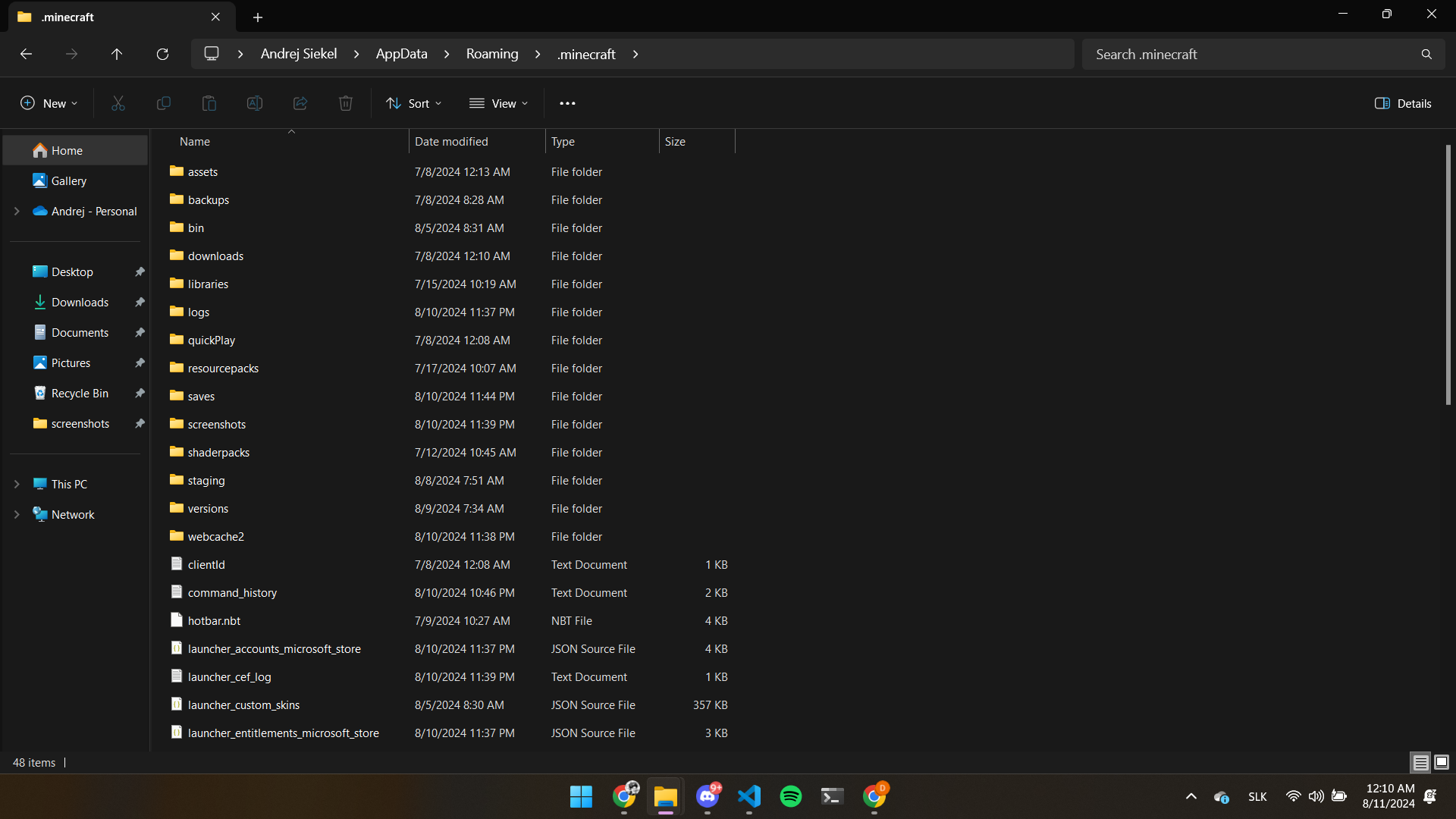Expand Andrej - Personal OneDrive tree node
The width and height of the screenshot is (1456, 819).
(x=17, y=212)
